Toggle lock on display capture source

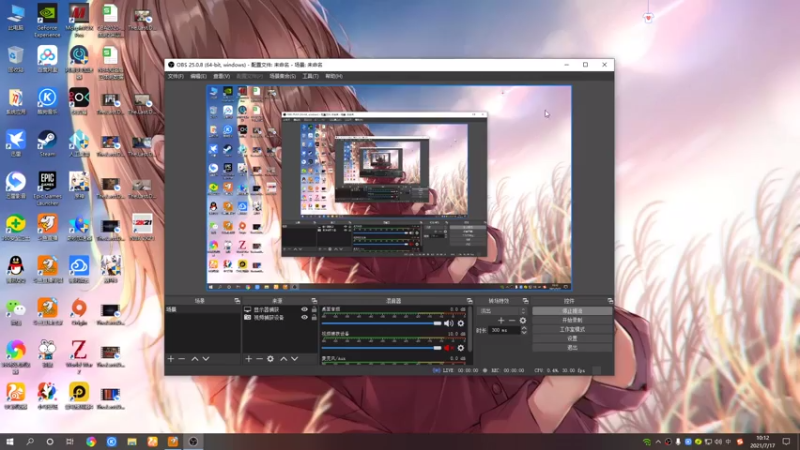click(x=314, y=310)
